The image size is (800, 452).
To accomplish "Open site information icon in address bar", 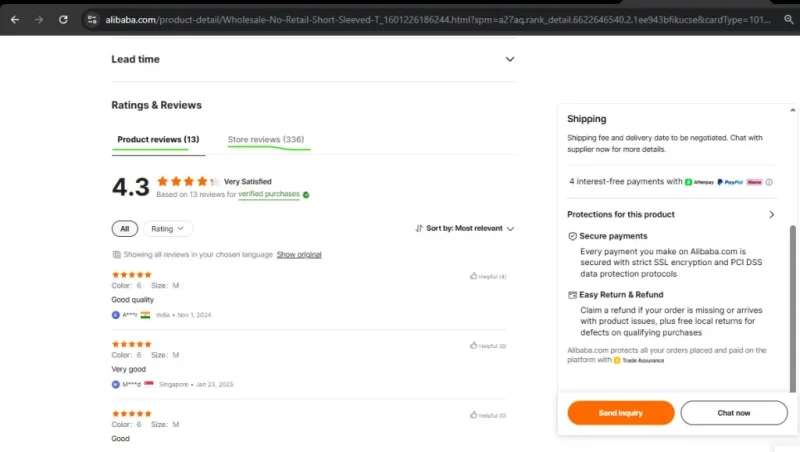I will click(92, 19).
